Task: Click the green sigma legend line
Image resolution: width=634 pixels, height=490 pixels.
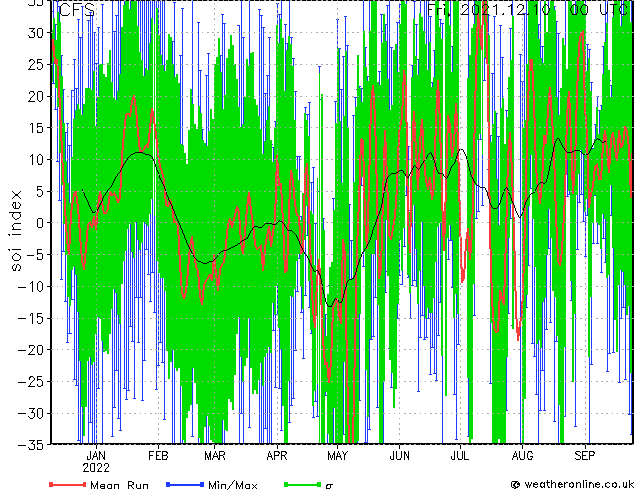Action: pyautogui.click(x=302, y=484)
